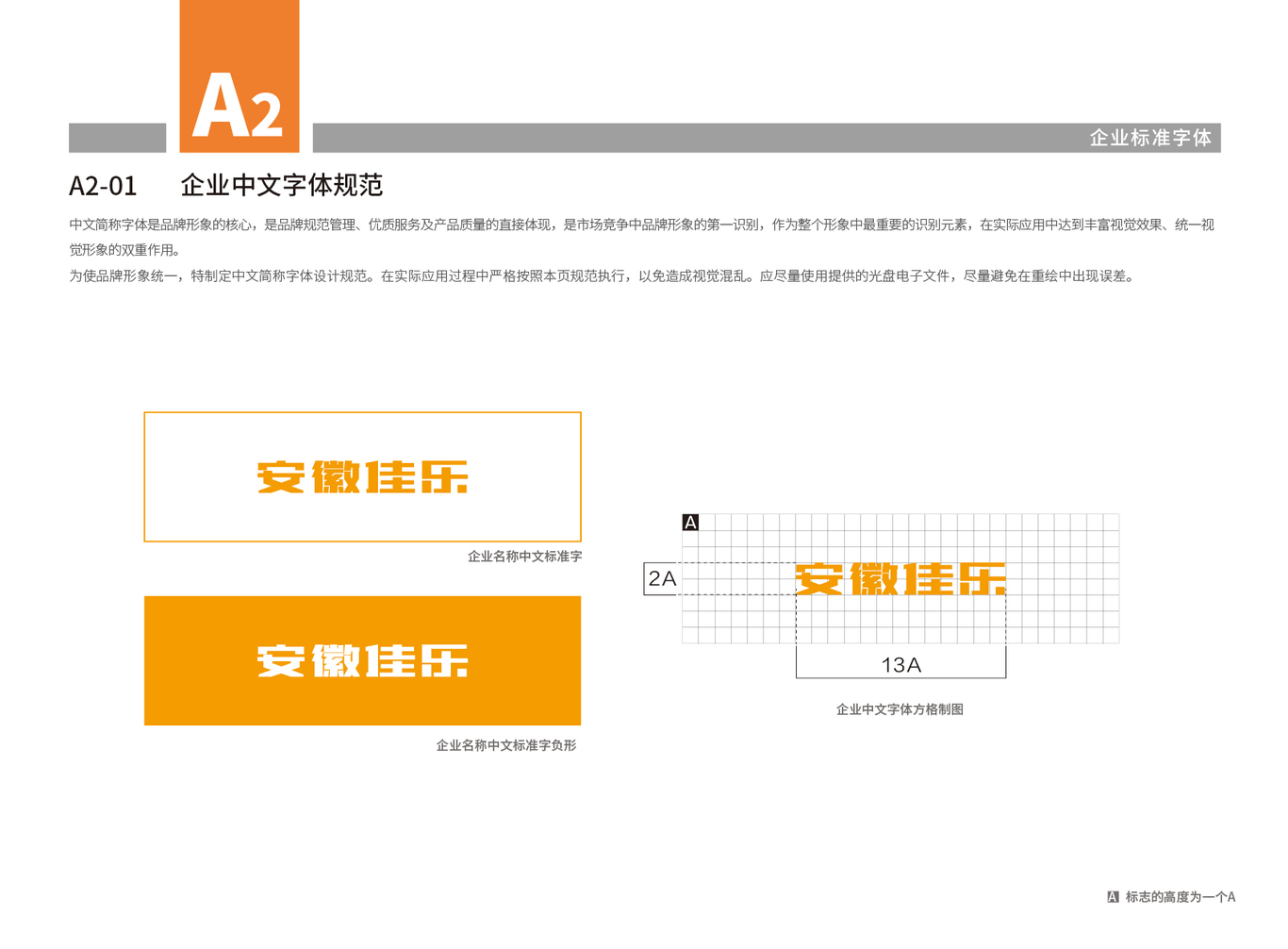Click the footer note '标志的高度为一个A'
Image resolution: width=1288 pixels, height=949 pixels.
pos(1181,897)
